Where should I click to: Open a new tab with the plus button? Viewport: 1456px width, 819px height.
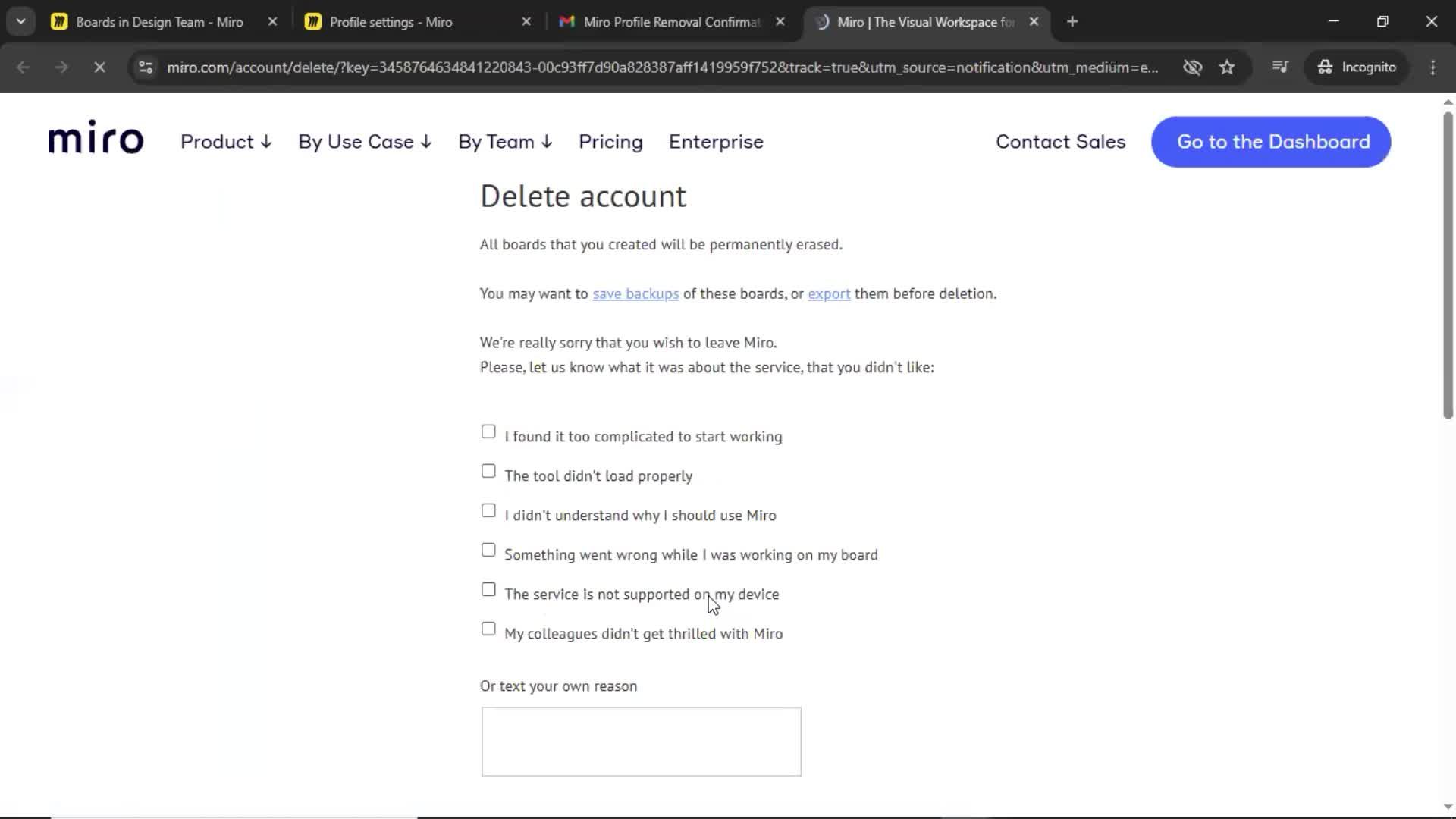[1072, 22]
